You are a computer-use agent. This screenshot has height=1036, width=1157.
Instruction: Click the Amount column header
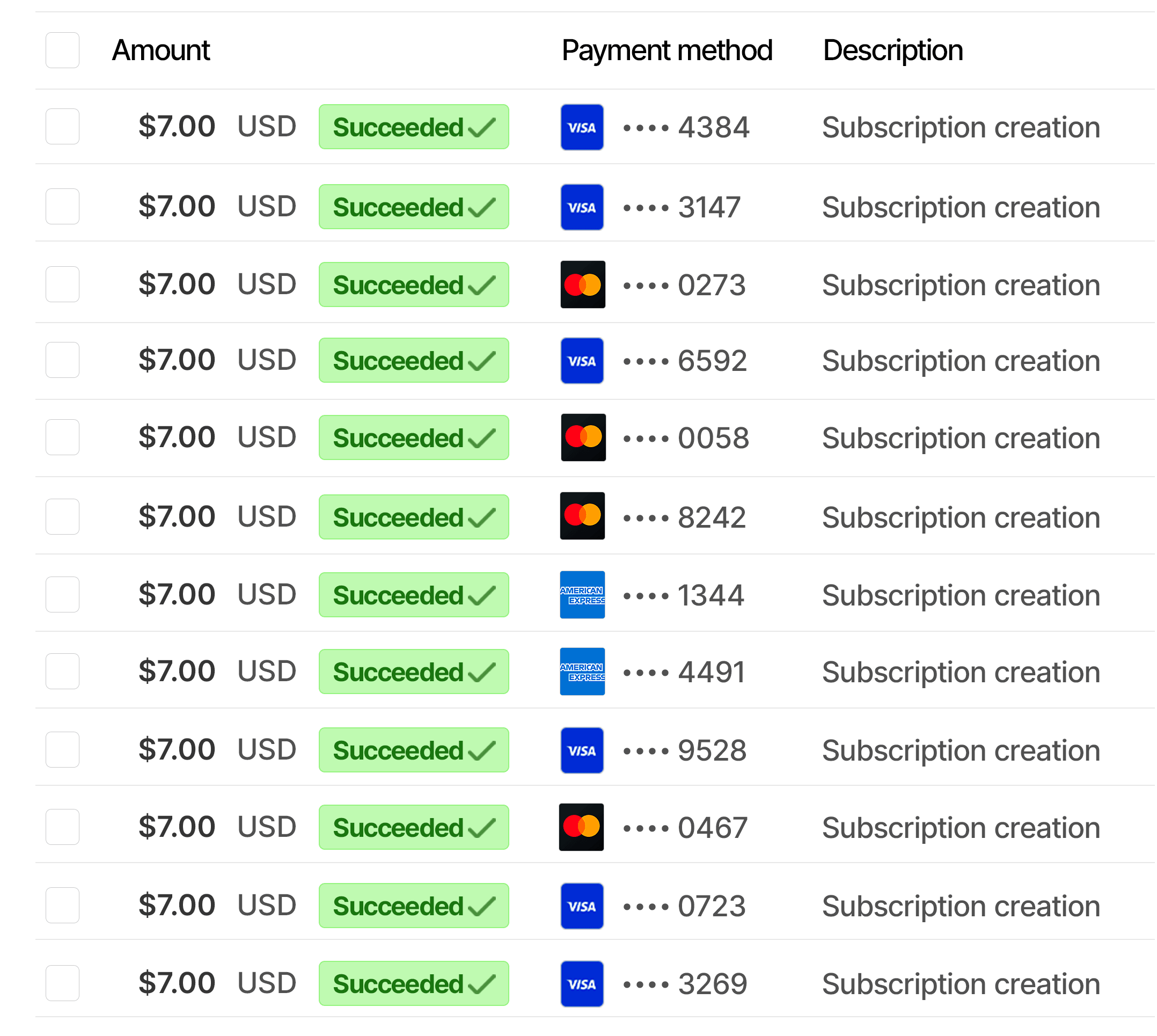(x=160, y=50)
